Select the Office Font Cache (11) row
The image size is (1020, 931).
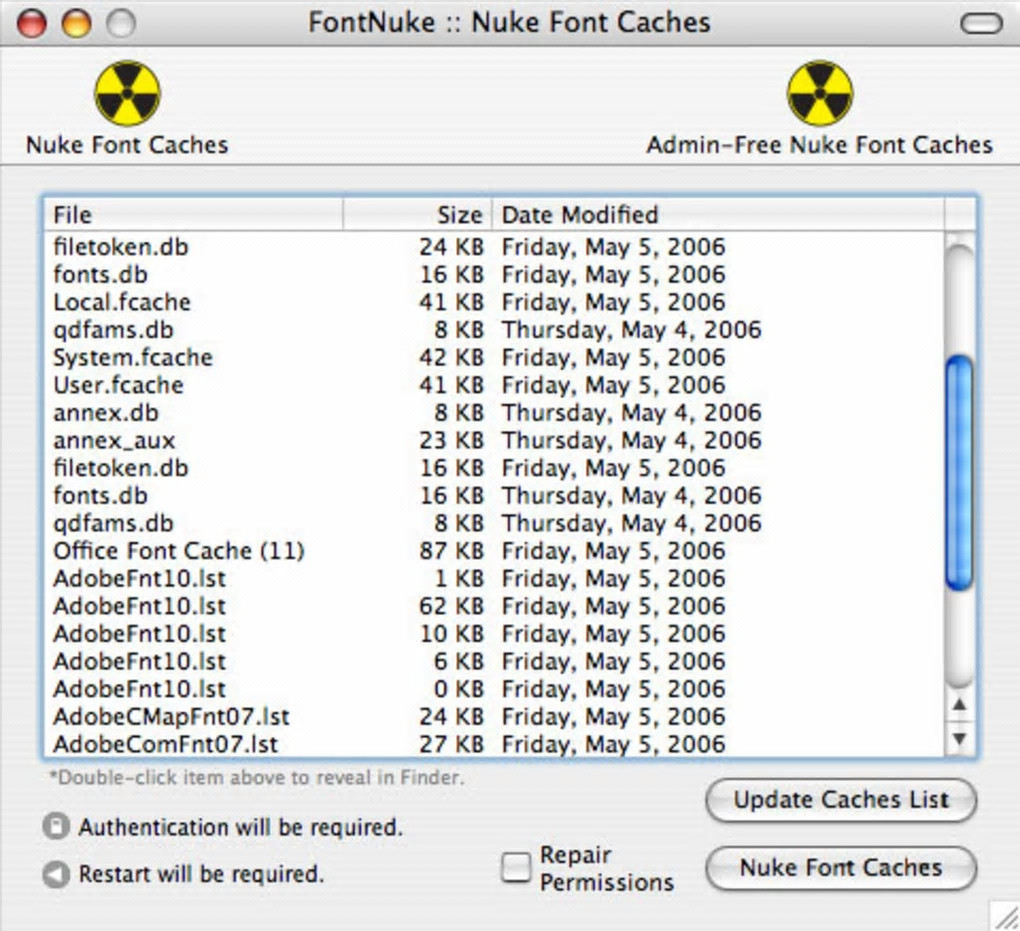(178, 551)
